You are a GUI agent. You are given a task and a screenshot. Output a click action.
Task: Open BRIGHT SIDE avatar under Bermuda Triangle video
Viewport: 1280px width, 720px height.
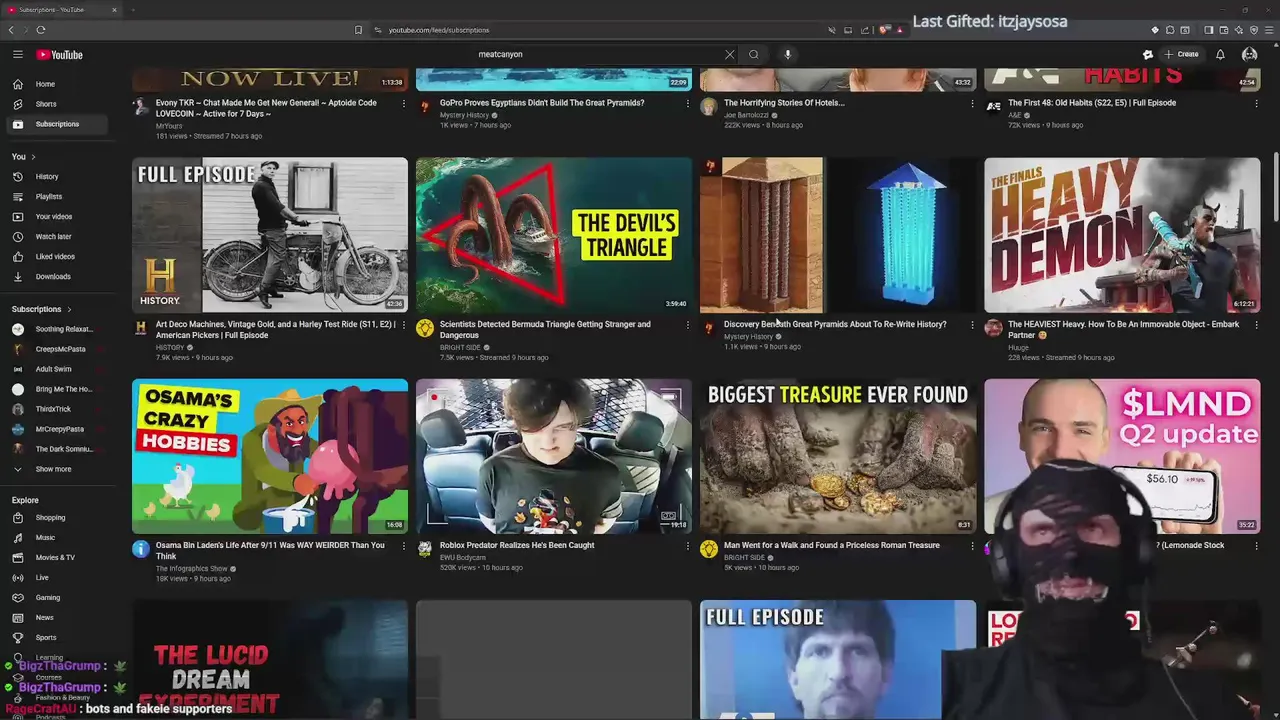pyautogui.click(x=425, y=328)
